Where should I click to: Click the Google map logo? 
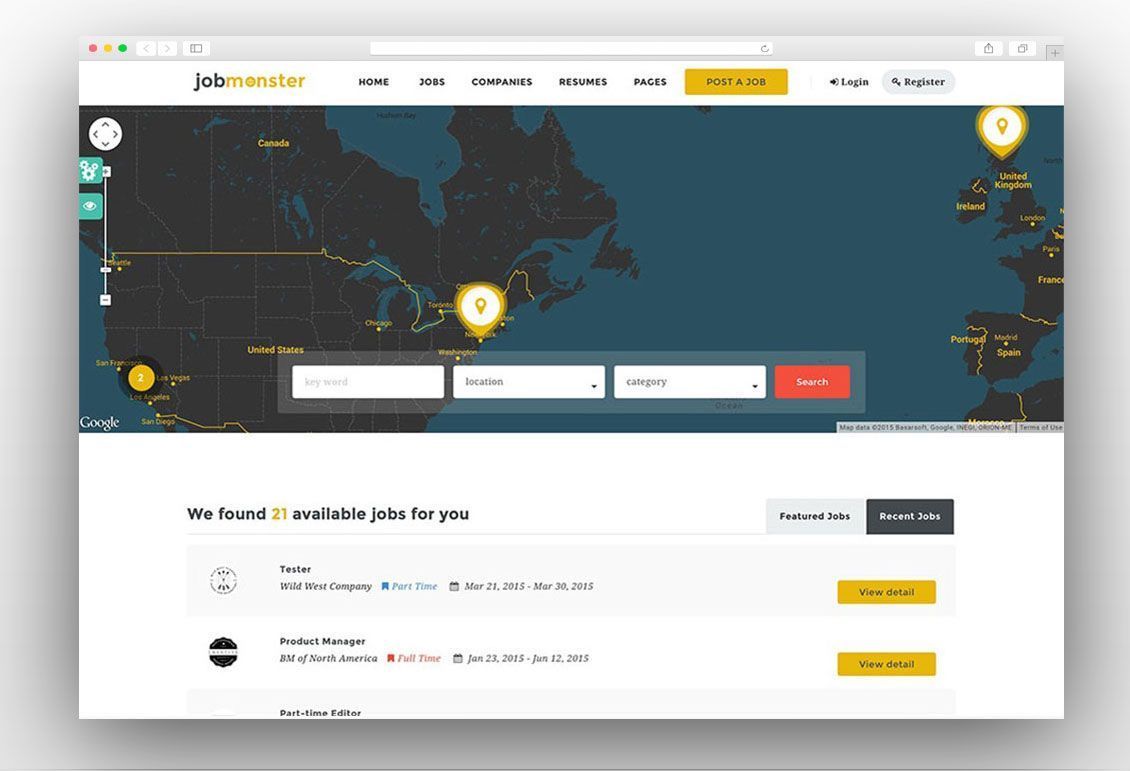(x=99, y=422)
